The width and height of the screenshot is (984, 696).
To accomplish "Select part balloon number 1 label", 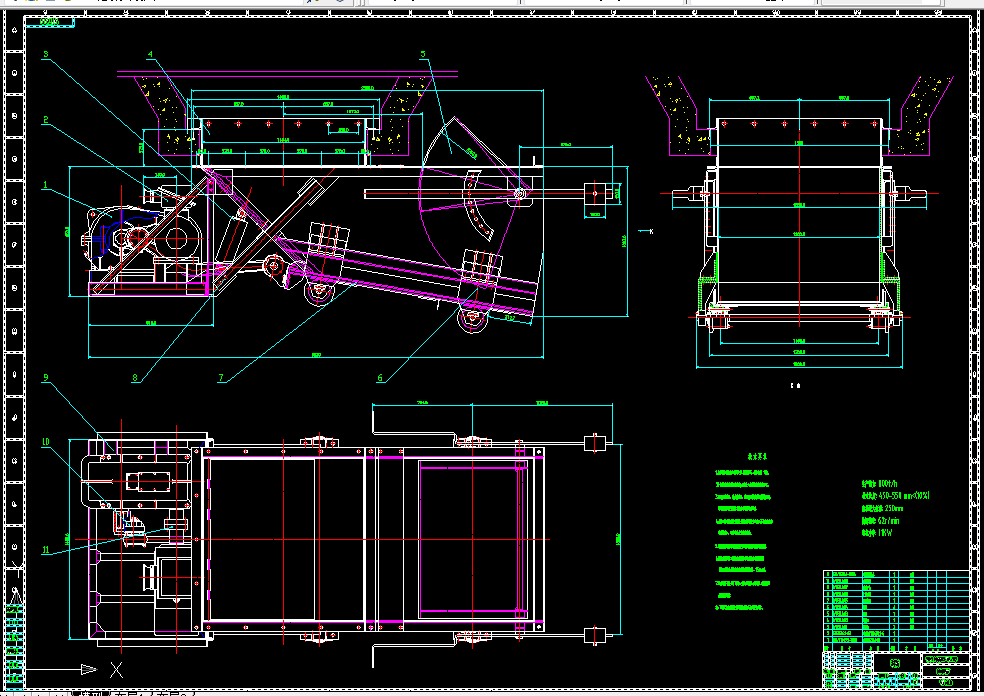I will [x=45, y=185].
